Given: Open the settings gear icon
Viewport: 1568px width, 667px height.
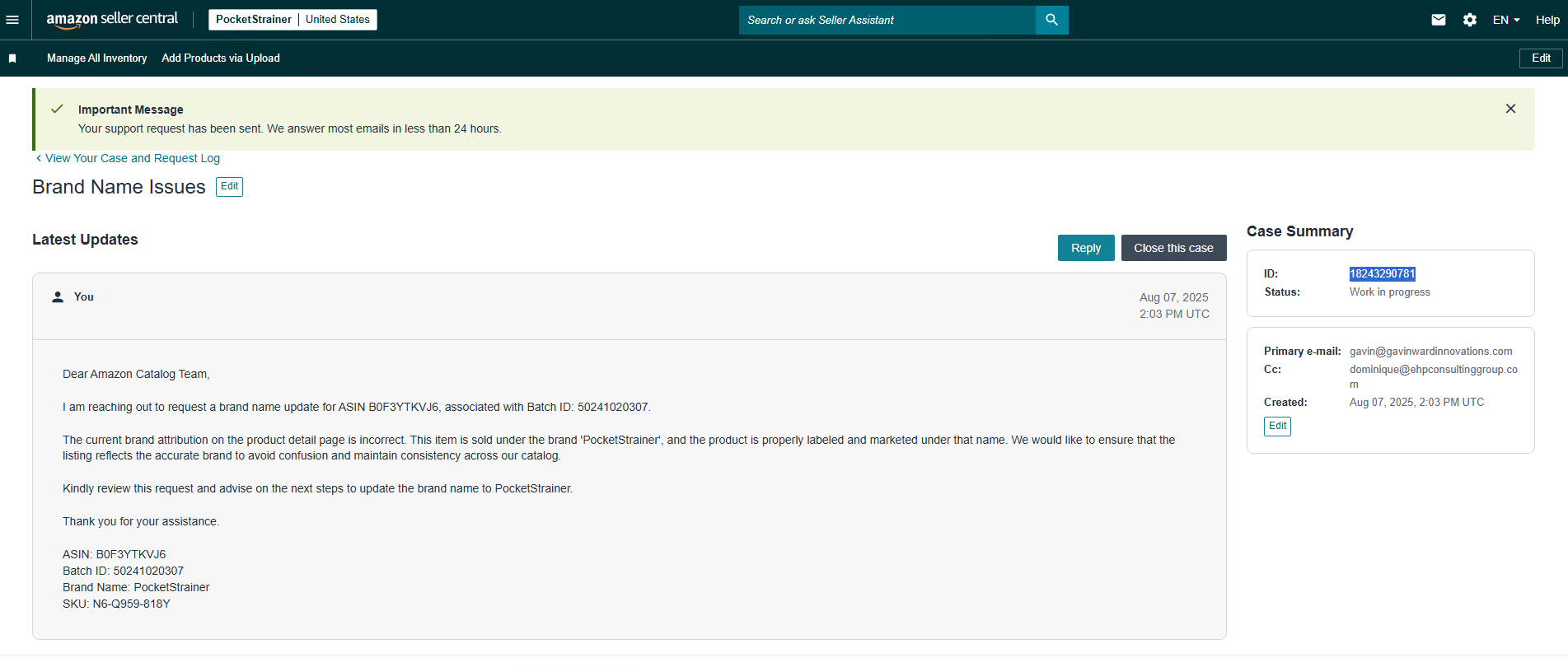Looking at the screenshot, I should (1469, 20).
